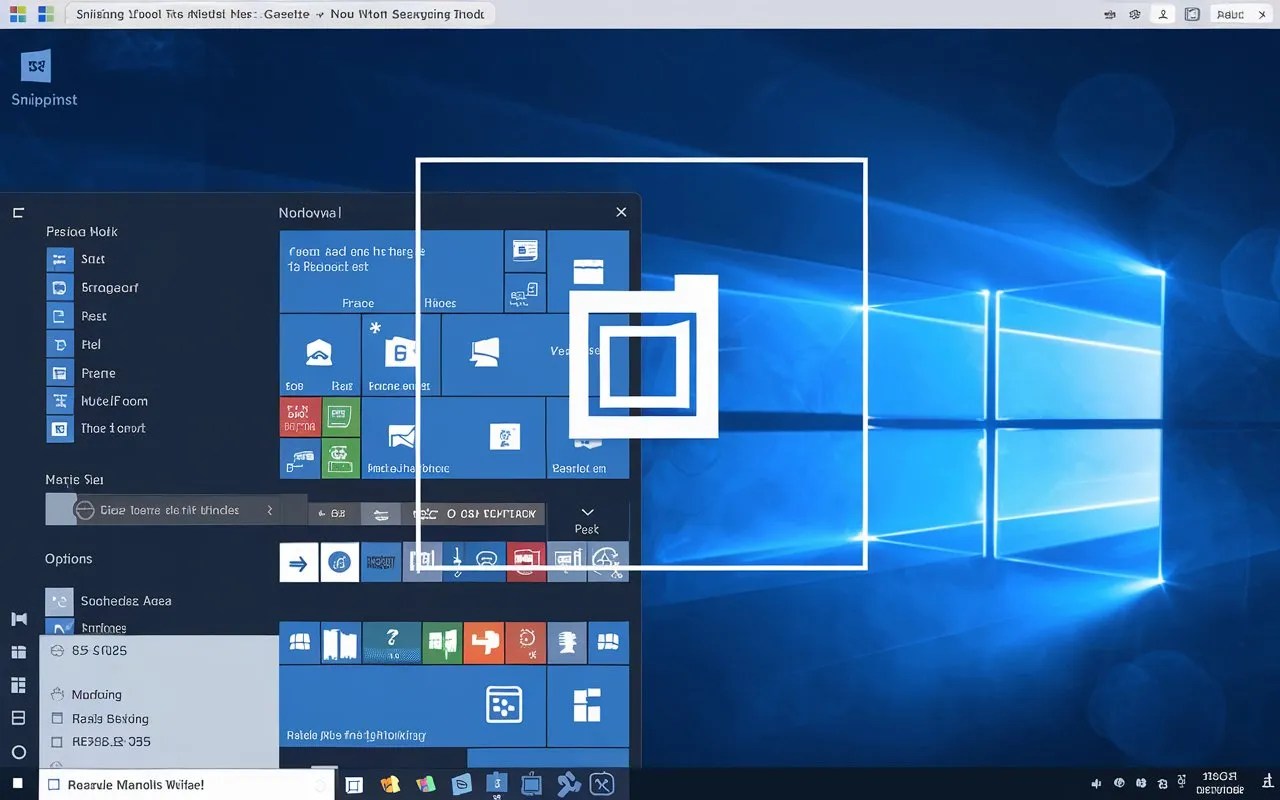Click the X-box icon at taskbar icons' end

point(602,785)
